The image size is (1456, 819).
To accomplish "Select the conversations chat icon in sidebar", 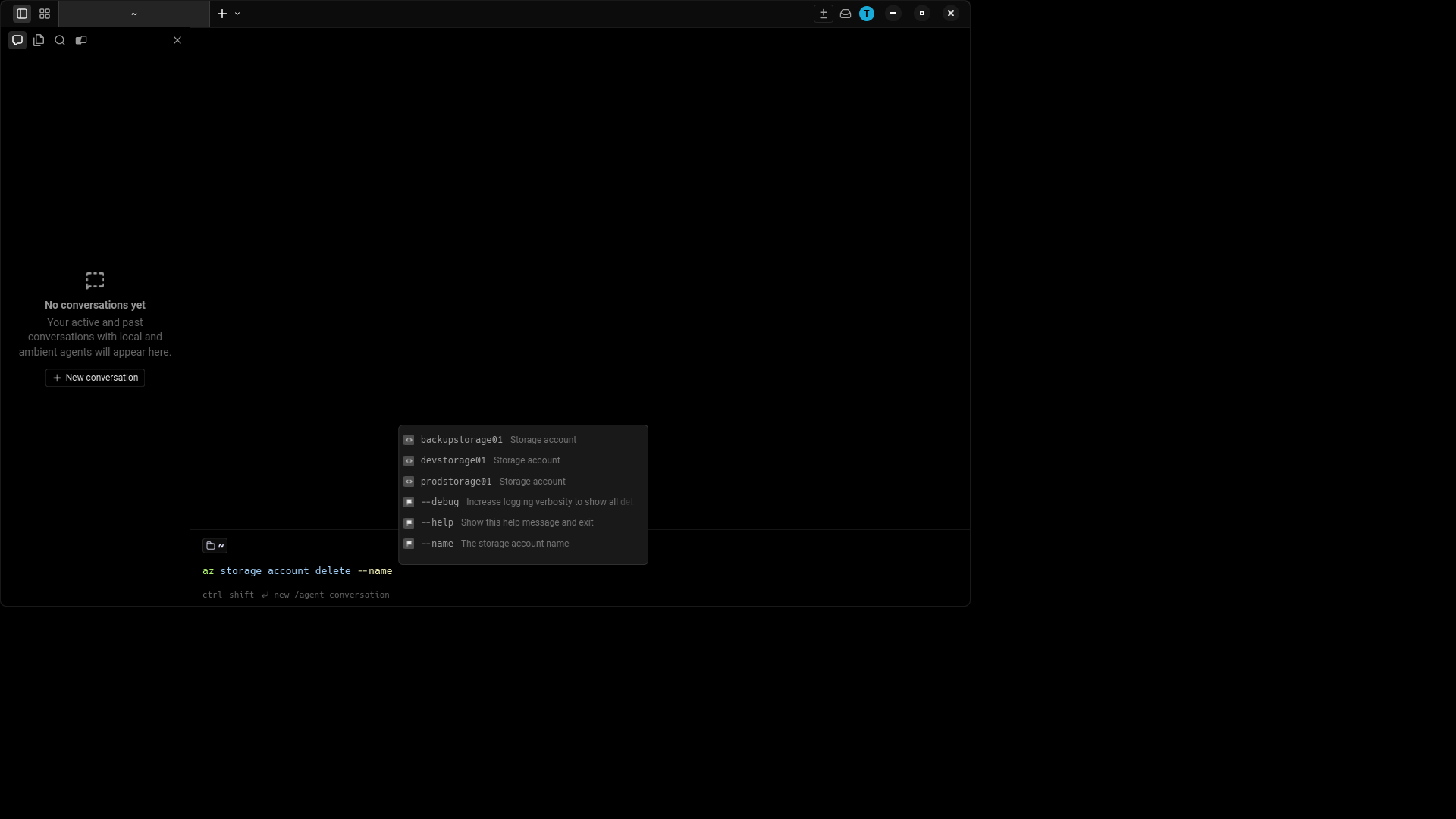I will pyautogui.click(x=17, y=40).
